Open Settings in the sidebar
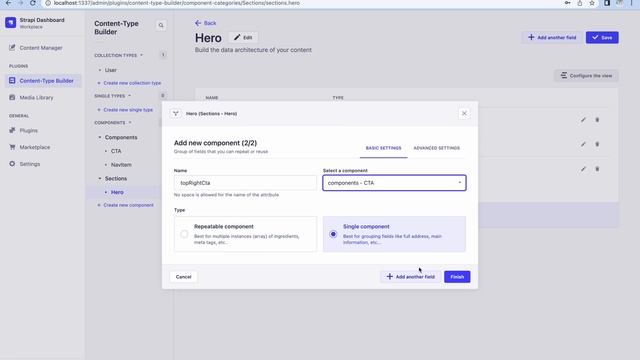640x360 pixels. coord(25,164)
